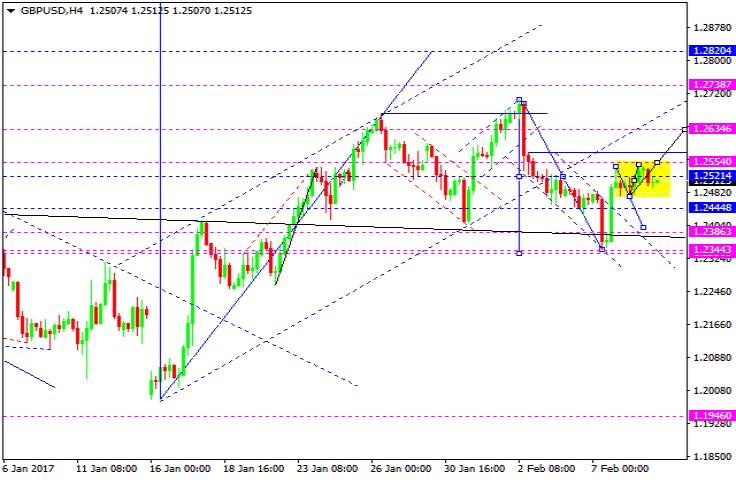Screen dimensions: 736x480
Task: Open the chart menu triangle beside GBPUSD
Action: click(x=11, y=10)
